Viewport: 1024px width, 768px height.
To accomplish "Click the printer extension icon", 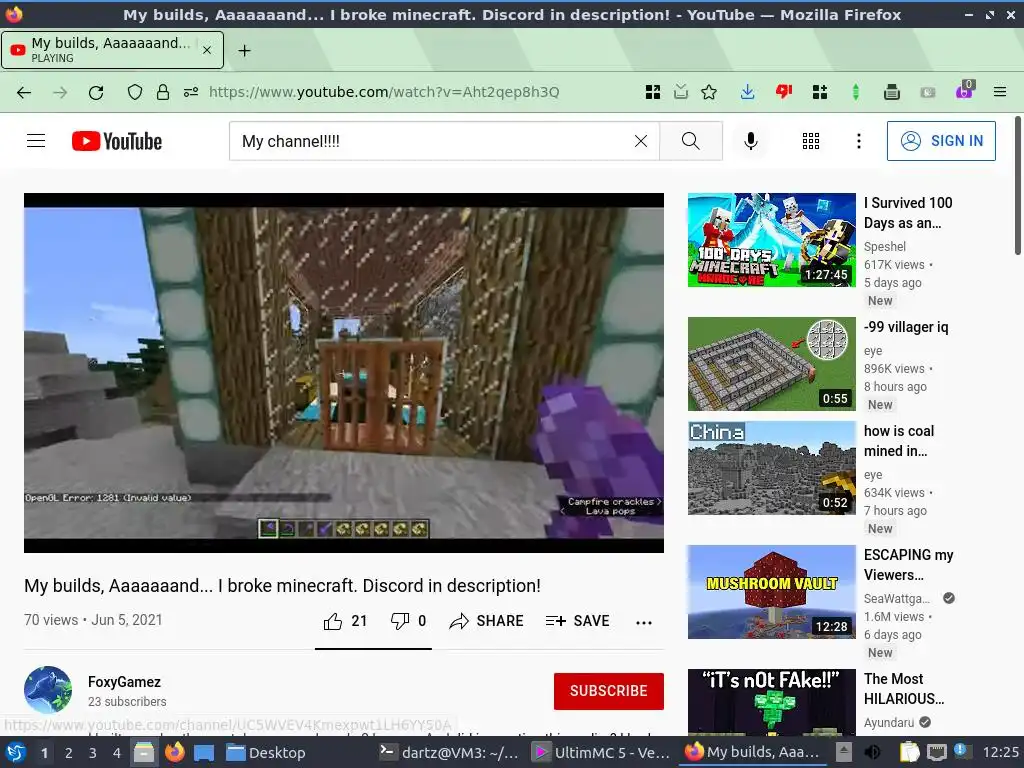I will 891,92.
